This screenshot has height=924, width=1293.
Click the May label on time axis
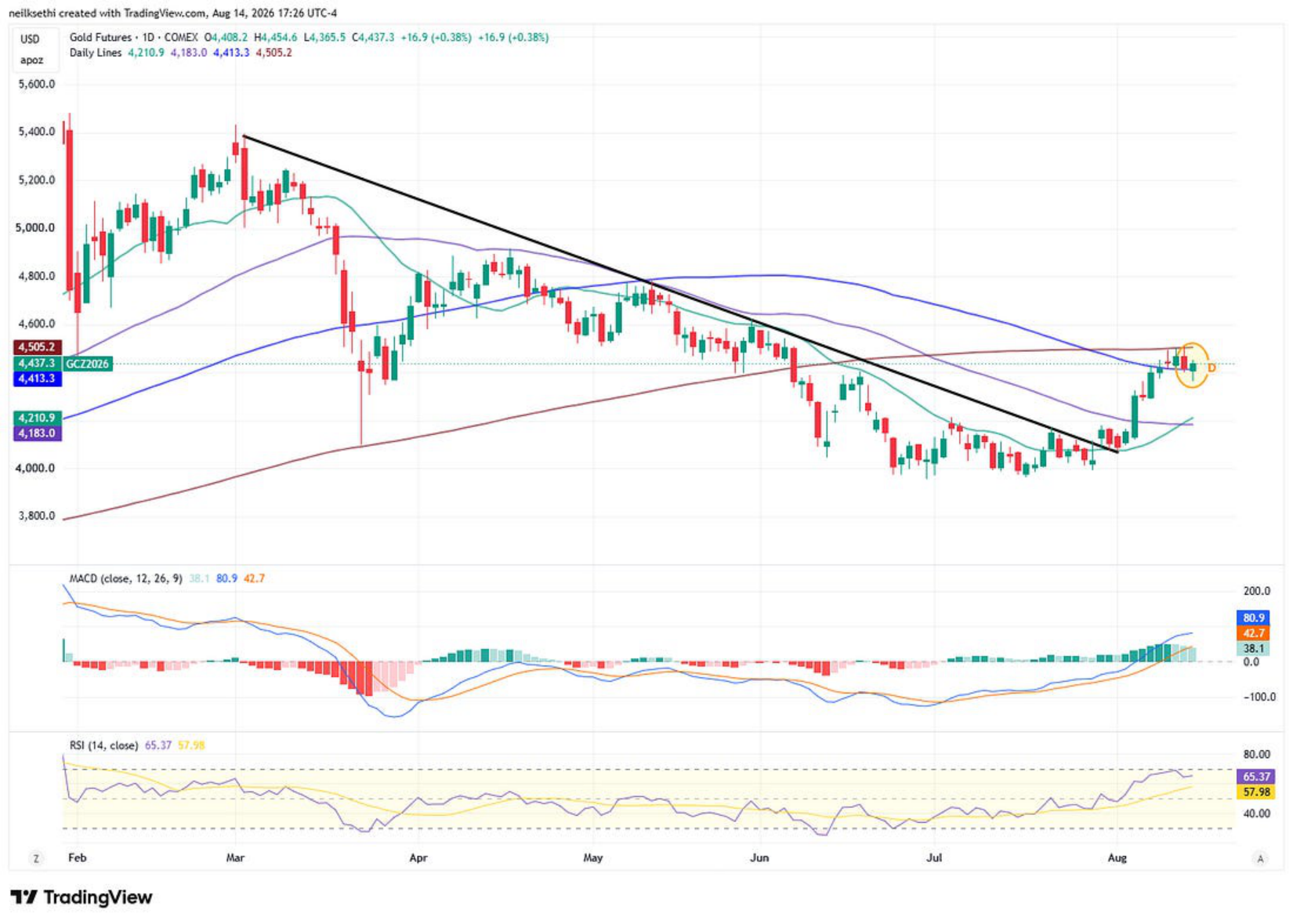593,858
